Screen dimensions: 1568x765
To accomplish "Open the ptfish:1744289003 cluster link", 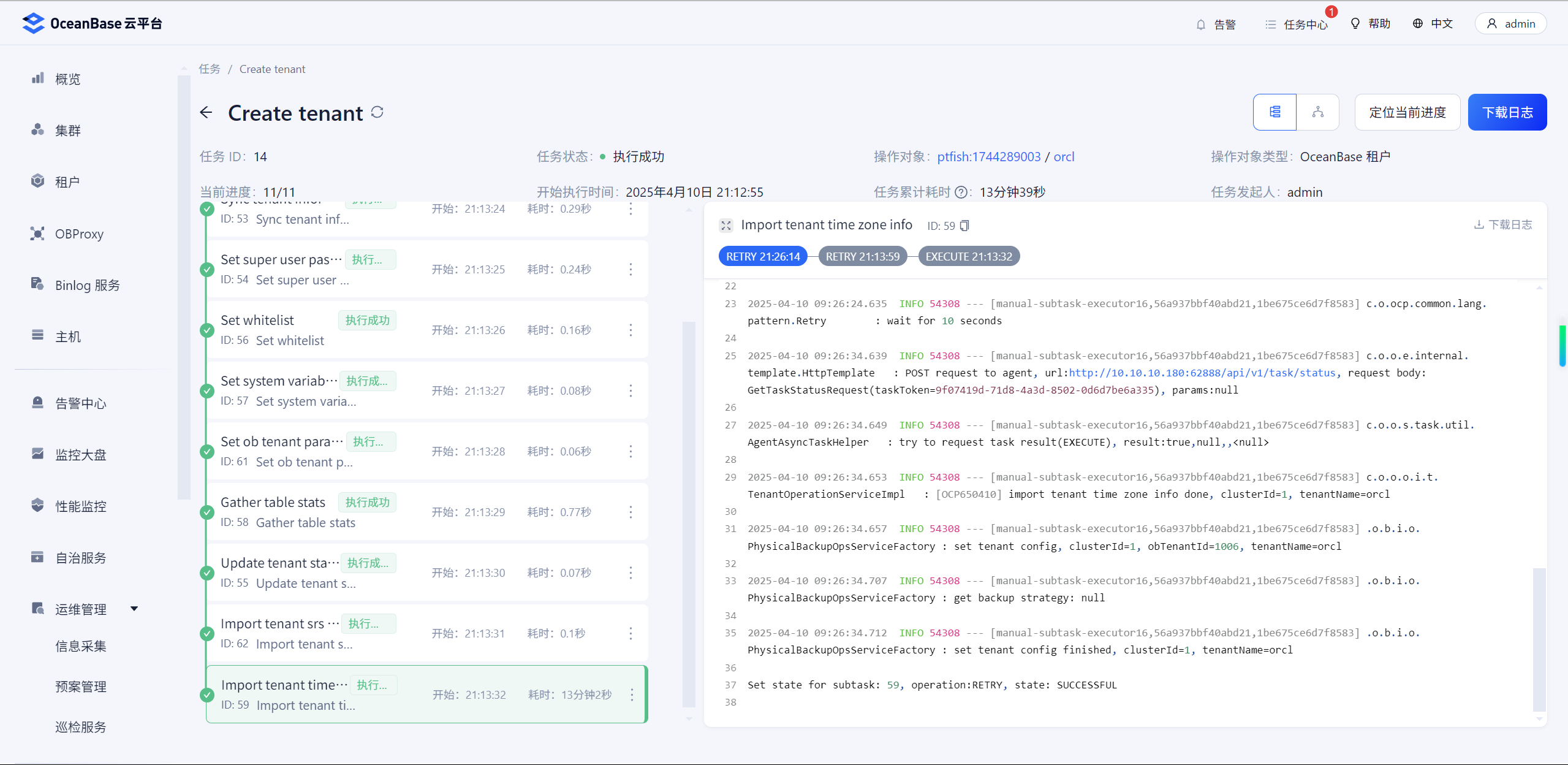I will tap(988, 157).
